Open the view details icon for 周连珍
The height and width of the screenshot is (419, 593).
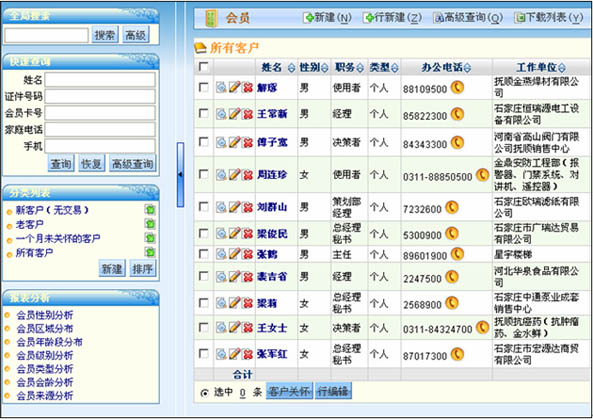(x=221, y=175)
